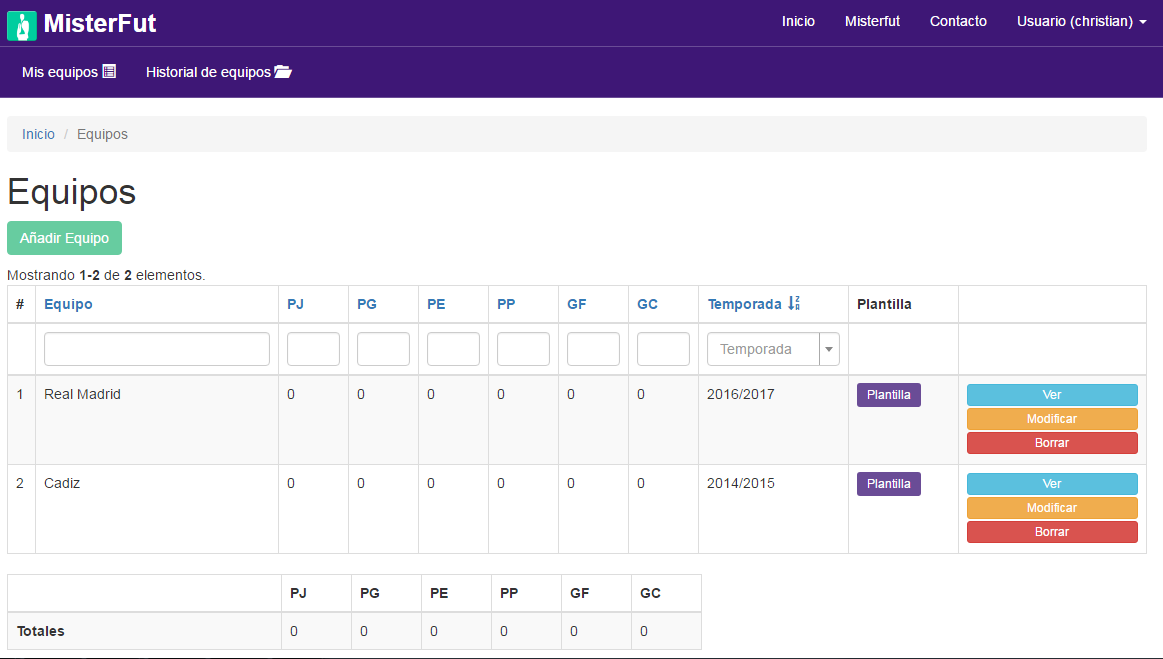1163x659 pixels.
Task: Click Borrar for Cadiz
Action: (1052, 531)
